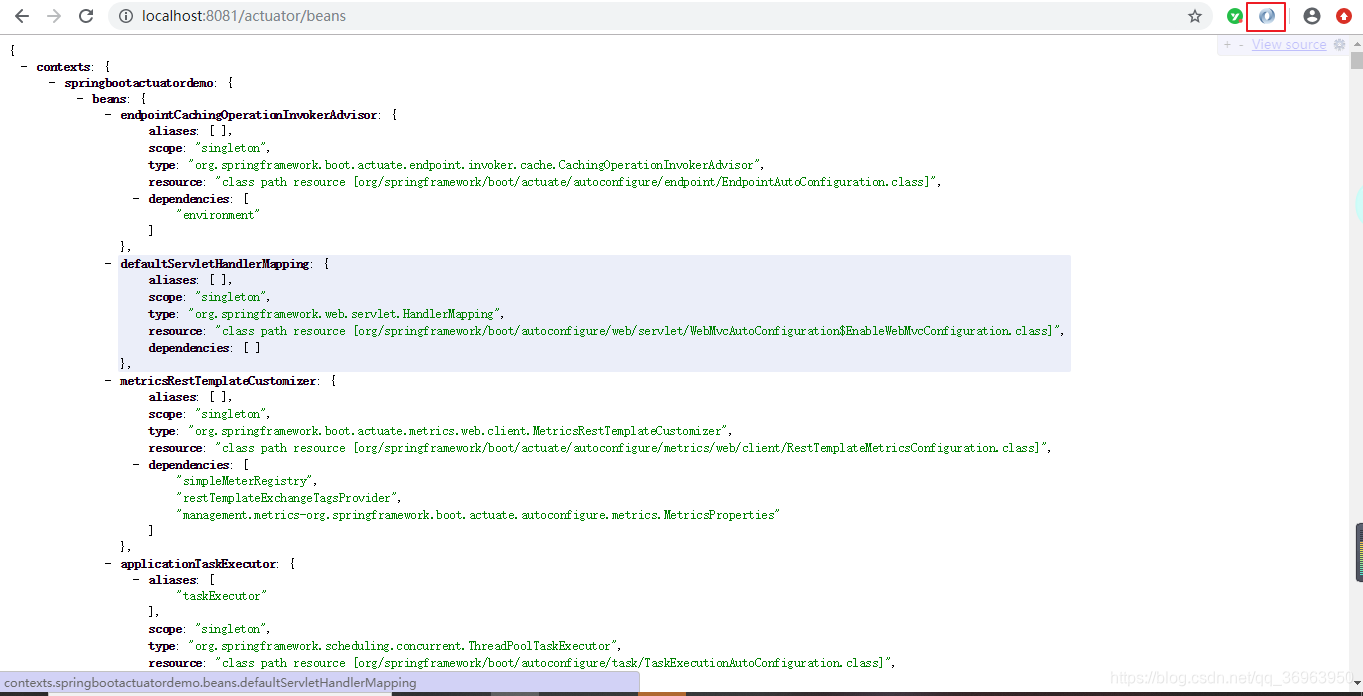The height and width of the screenshot is (696, 1363).
Task: Click the management.metrics MetricsProperties dependency
Action: (477, 514)
